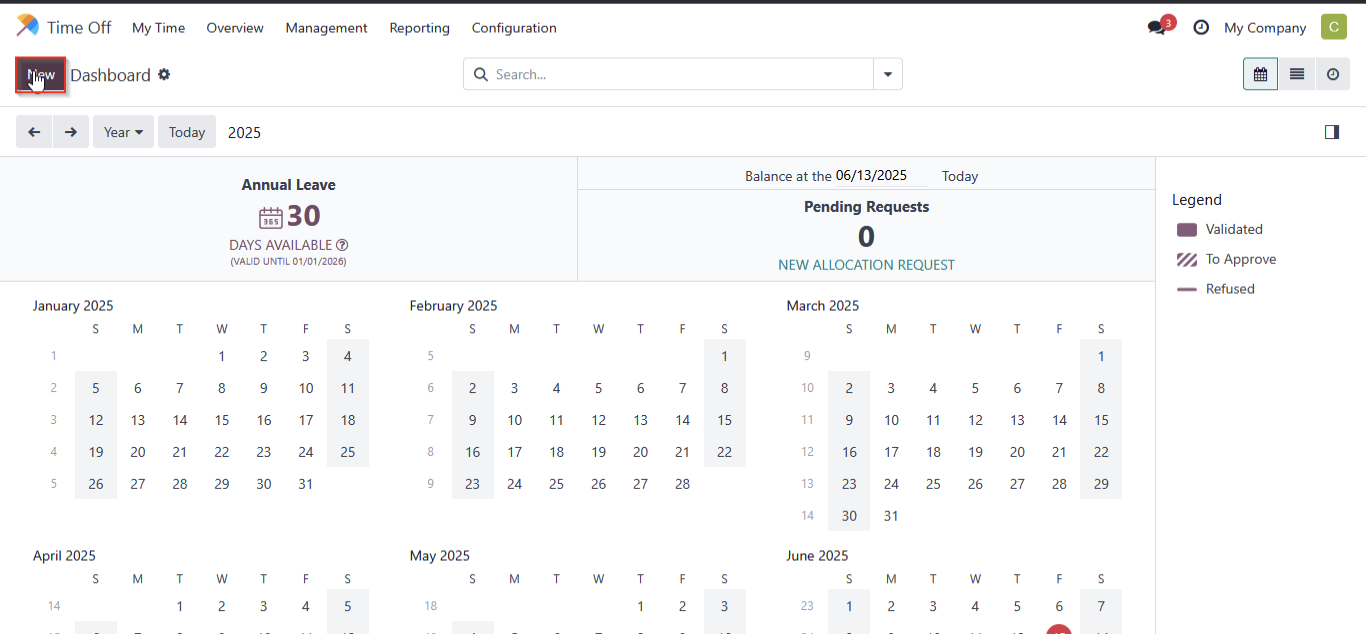The image size is (1366, 634).
Task: Click the May 2025 month title
Action: pos(440,556)
